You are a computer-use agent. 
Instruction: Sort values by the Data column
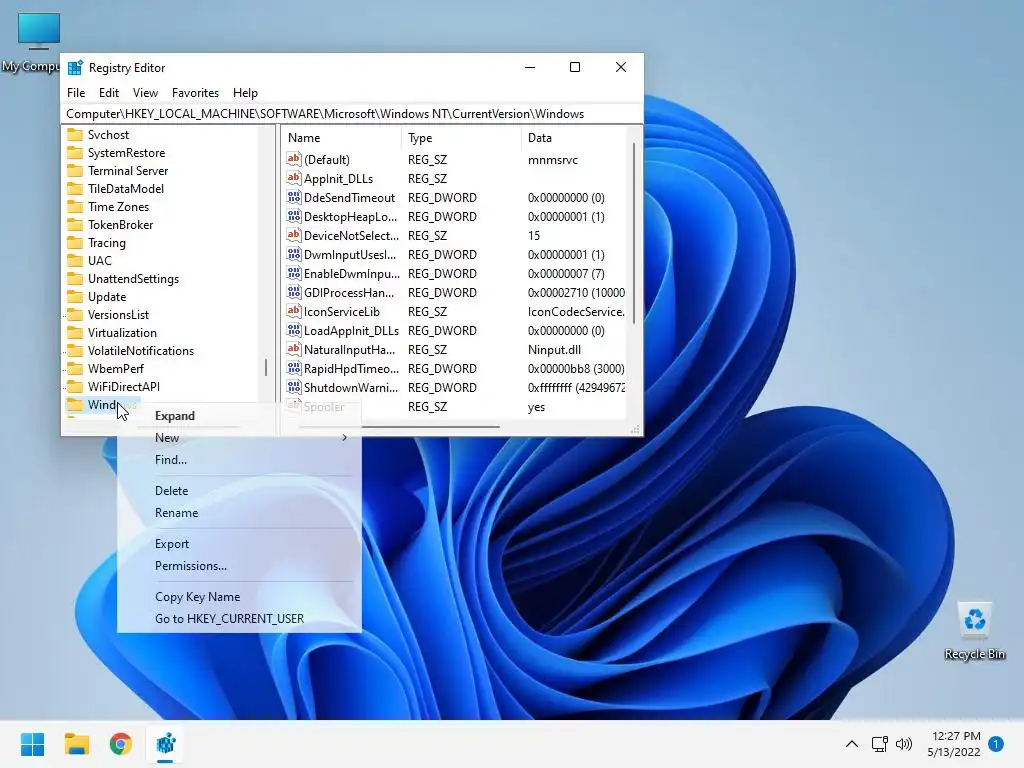click(575, 138)
